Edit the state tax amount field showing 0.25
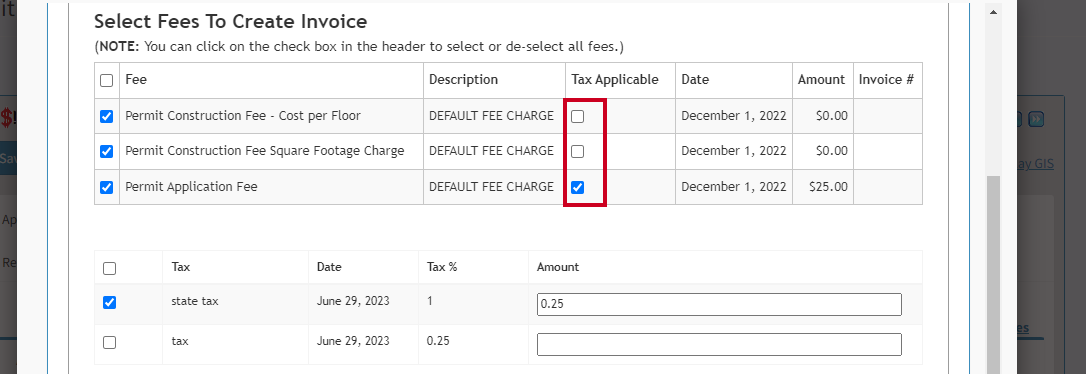The image size is (1086, 374). 719,304
